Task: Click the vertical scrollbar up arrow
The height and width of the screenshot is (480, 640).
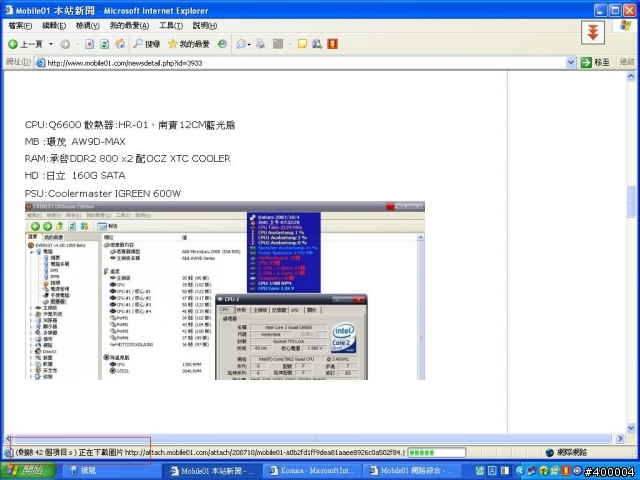Action: 631,76
